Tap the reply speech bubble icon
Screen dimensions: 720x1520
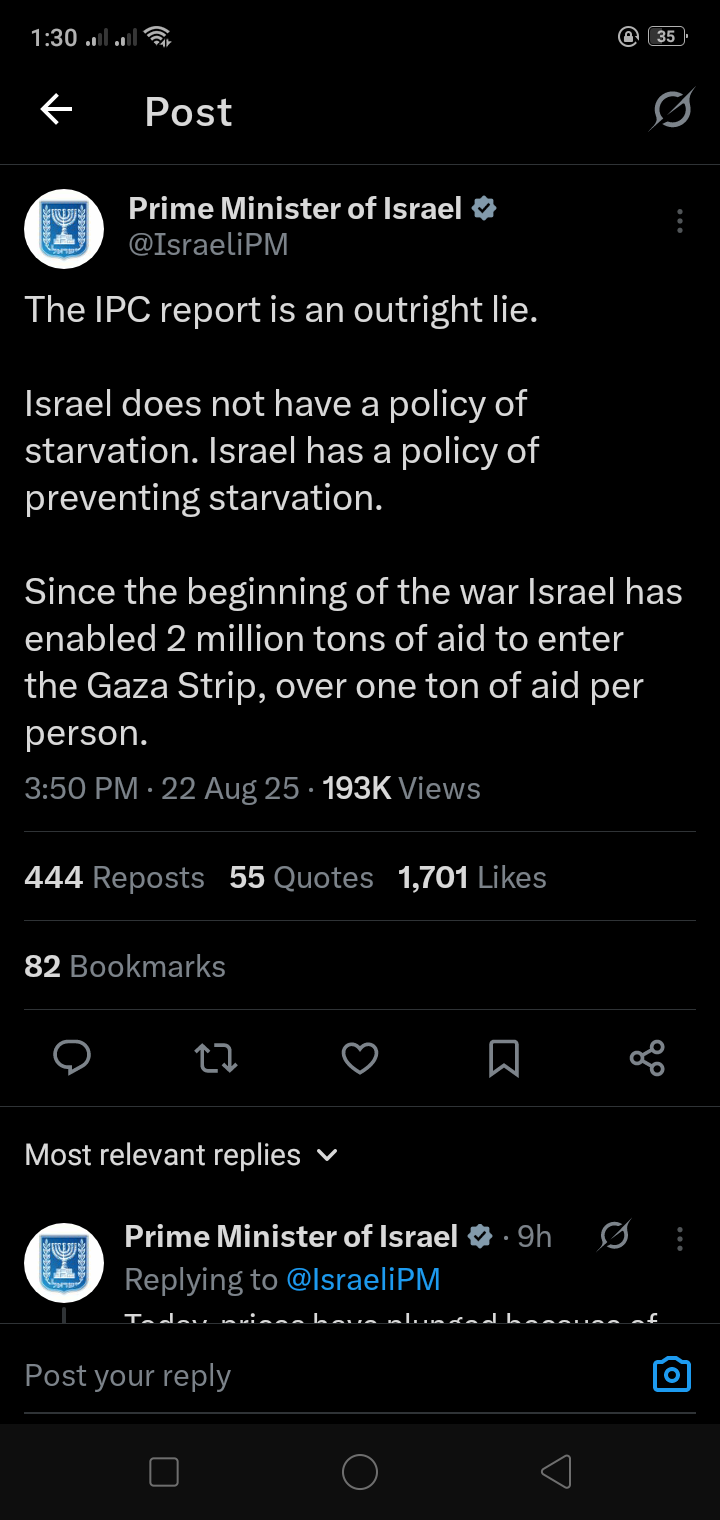(x=72, y=1058)
